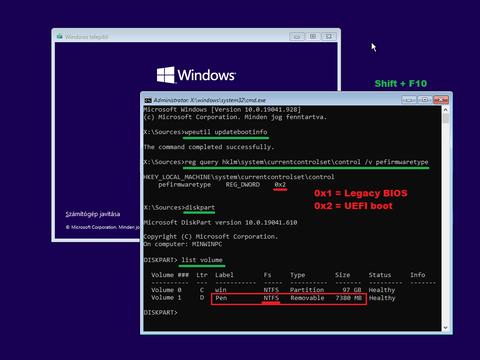Image resolution: width=480 pixels, height=360 pixels.
Task: Click the Administrator cmd.exe title bar text
Action: coord(210,100)
